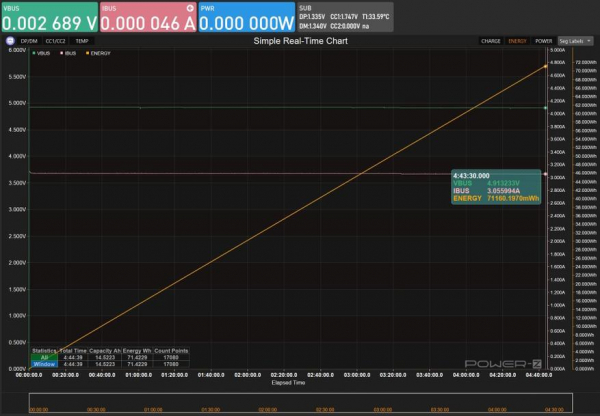Hide the VBUS series via its legend entry
This screenshot has width=600, height=416.
pyautogui.click(x=41, y=53)
